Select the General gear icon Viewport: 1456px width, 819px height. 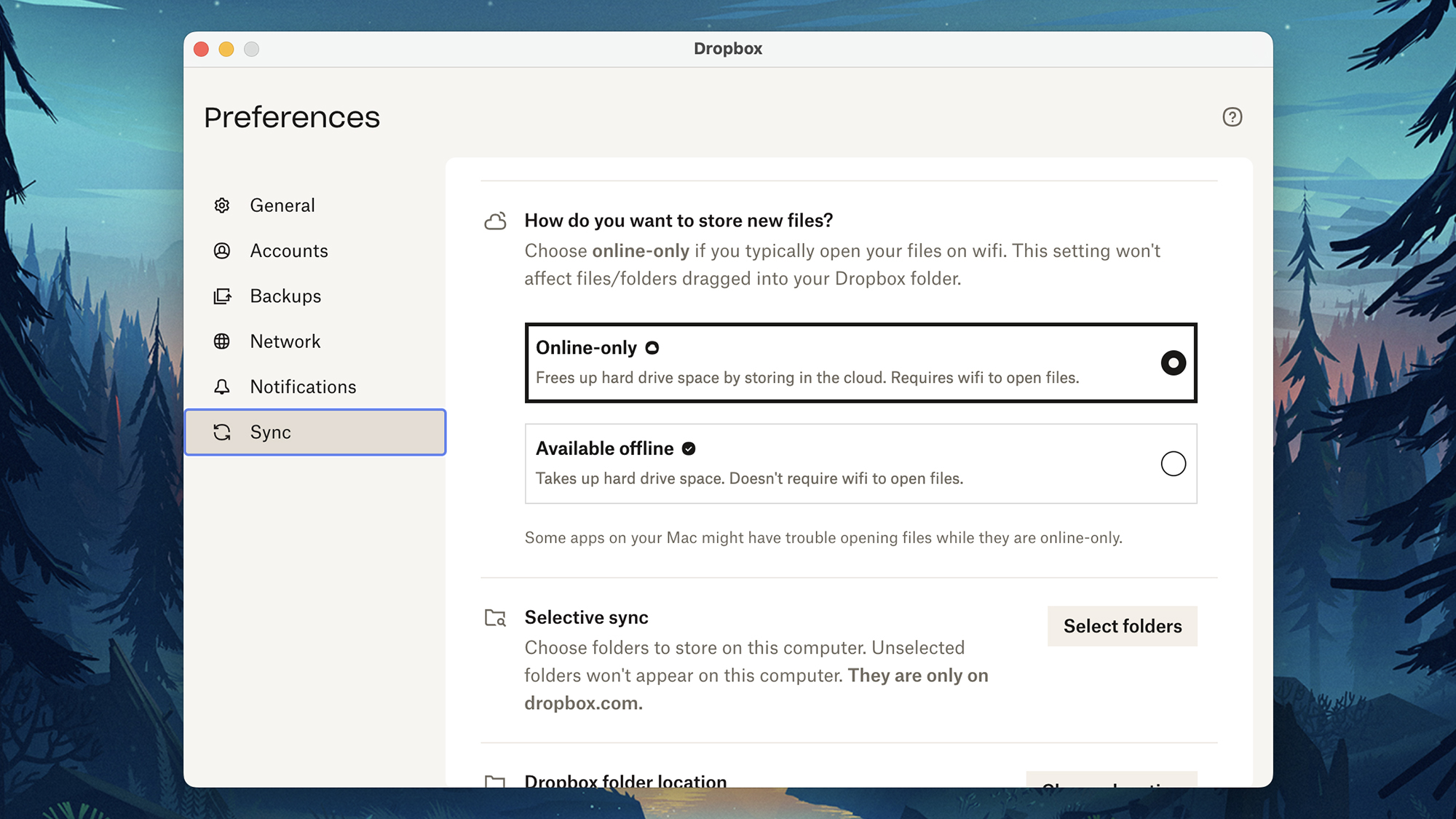[x=222, y=205]
